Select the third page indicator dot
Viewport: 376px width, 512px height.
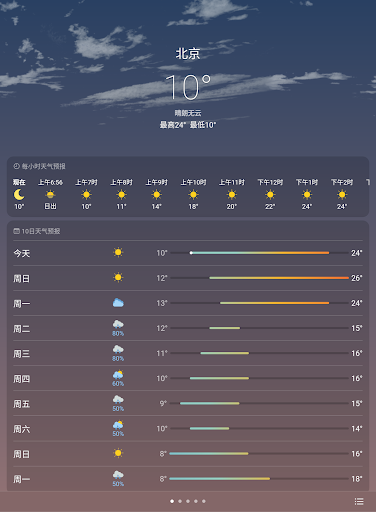point(188,501)
